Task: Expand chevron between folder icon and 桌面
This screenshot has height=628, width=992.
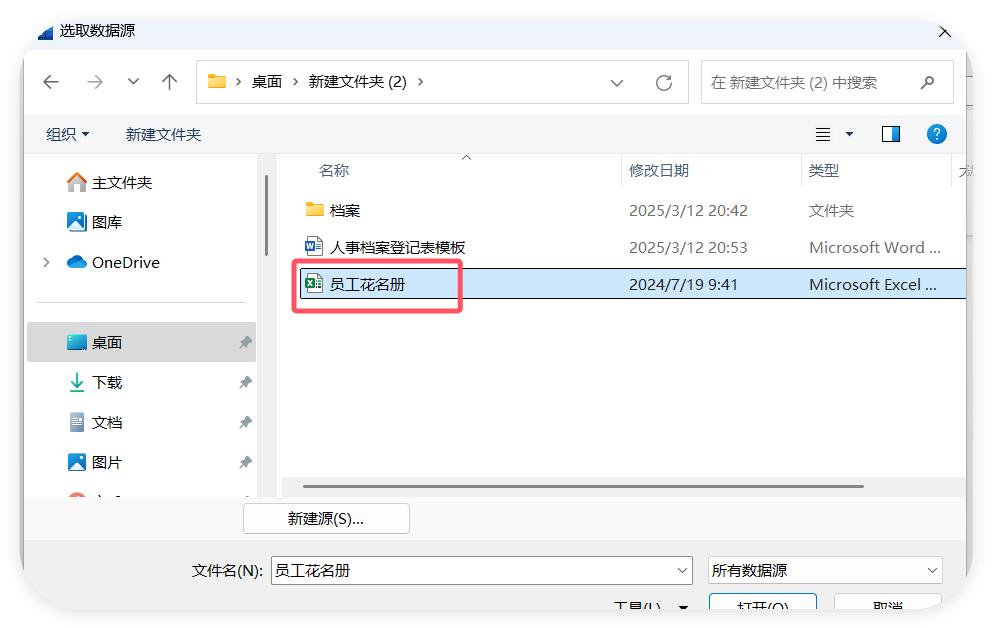Action: [239, 82]
